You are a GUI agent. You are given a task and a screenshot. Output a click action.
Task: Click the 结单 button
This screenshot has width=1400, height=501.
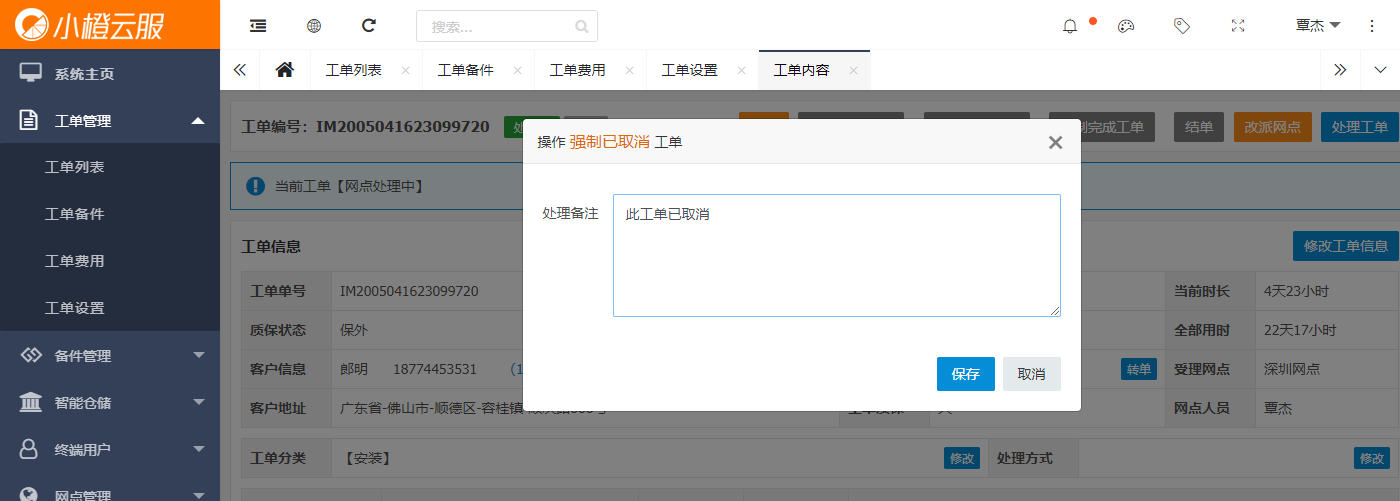point(1199,127)
